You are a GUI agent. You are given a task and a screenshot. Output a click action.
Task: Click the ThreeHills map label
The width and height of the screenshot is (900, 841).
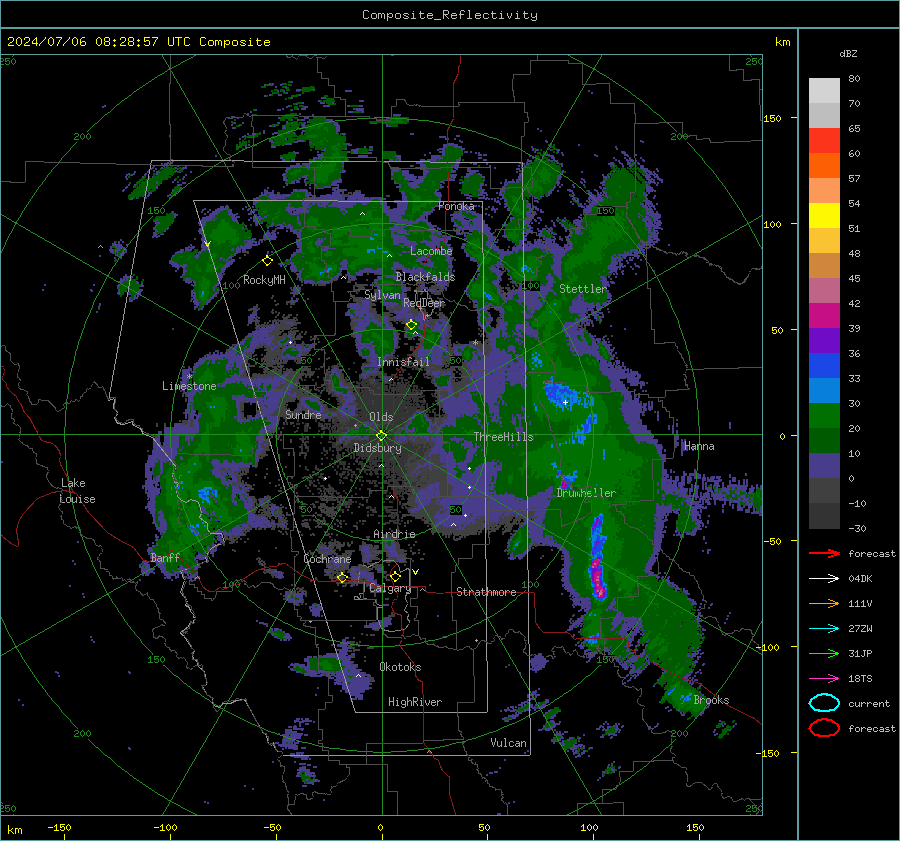503,437
